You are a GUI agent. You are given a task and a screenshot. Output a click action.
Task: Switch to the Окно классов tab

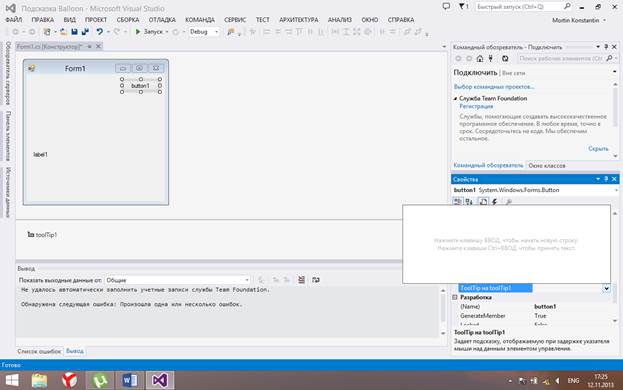(547, 166)
